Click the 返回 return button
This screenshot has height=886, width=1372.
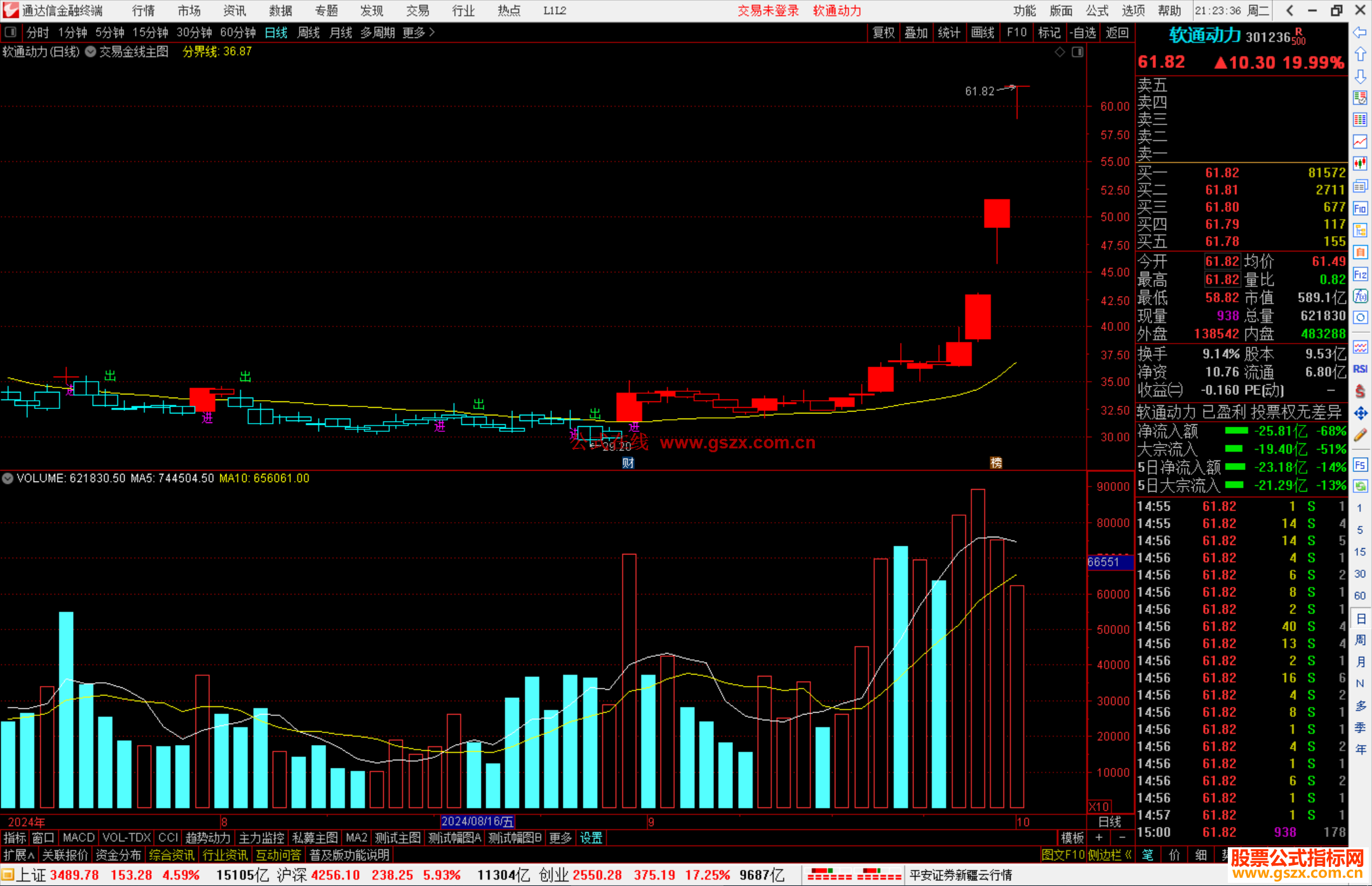(x=1117, y=32)
